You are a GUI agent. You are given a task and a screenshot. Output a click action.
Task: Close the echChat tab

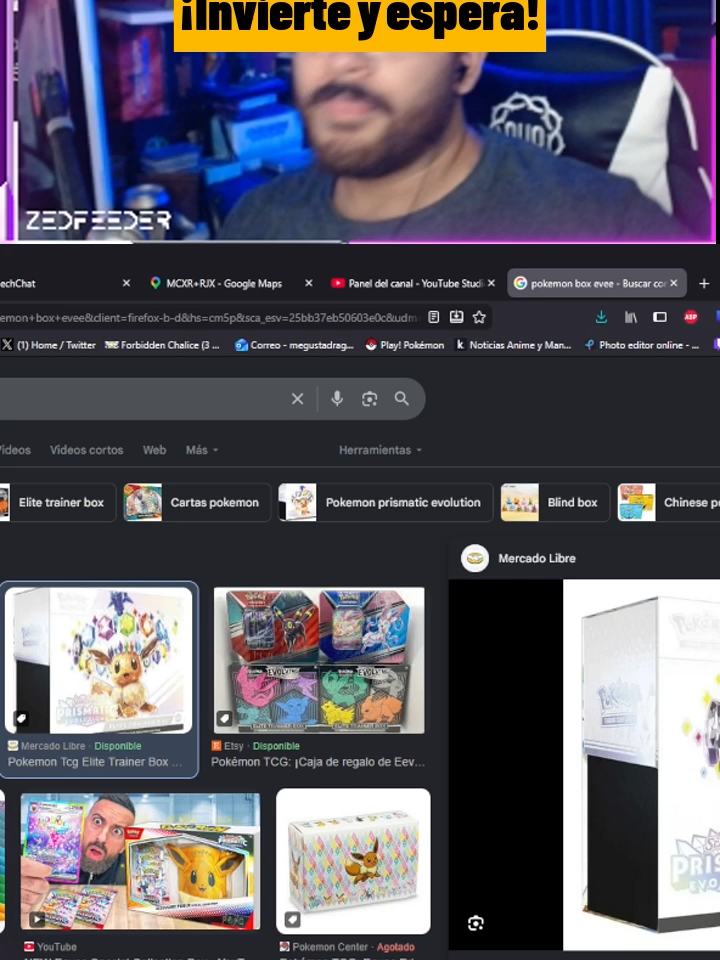click(126, 283)
